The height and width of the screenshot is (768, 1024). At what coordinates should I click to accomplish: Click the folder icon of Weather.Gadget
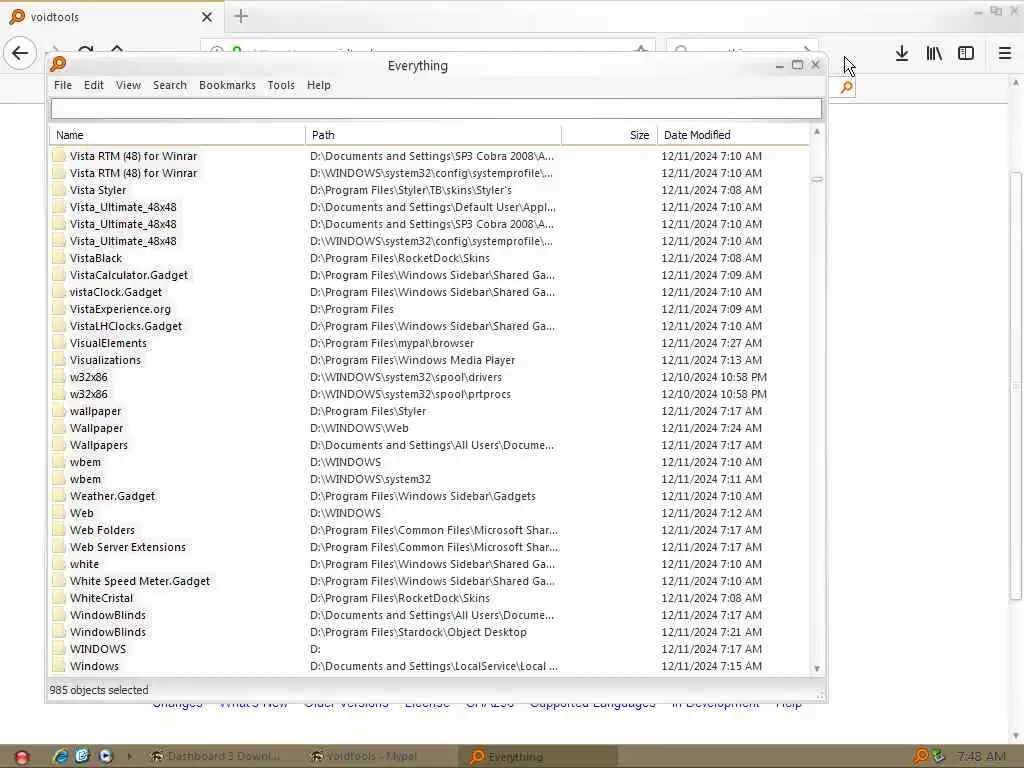tap(59, 496)
